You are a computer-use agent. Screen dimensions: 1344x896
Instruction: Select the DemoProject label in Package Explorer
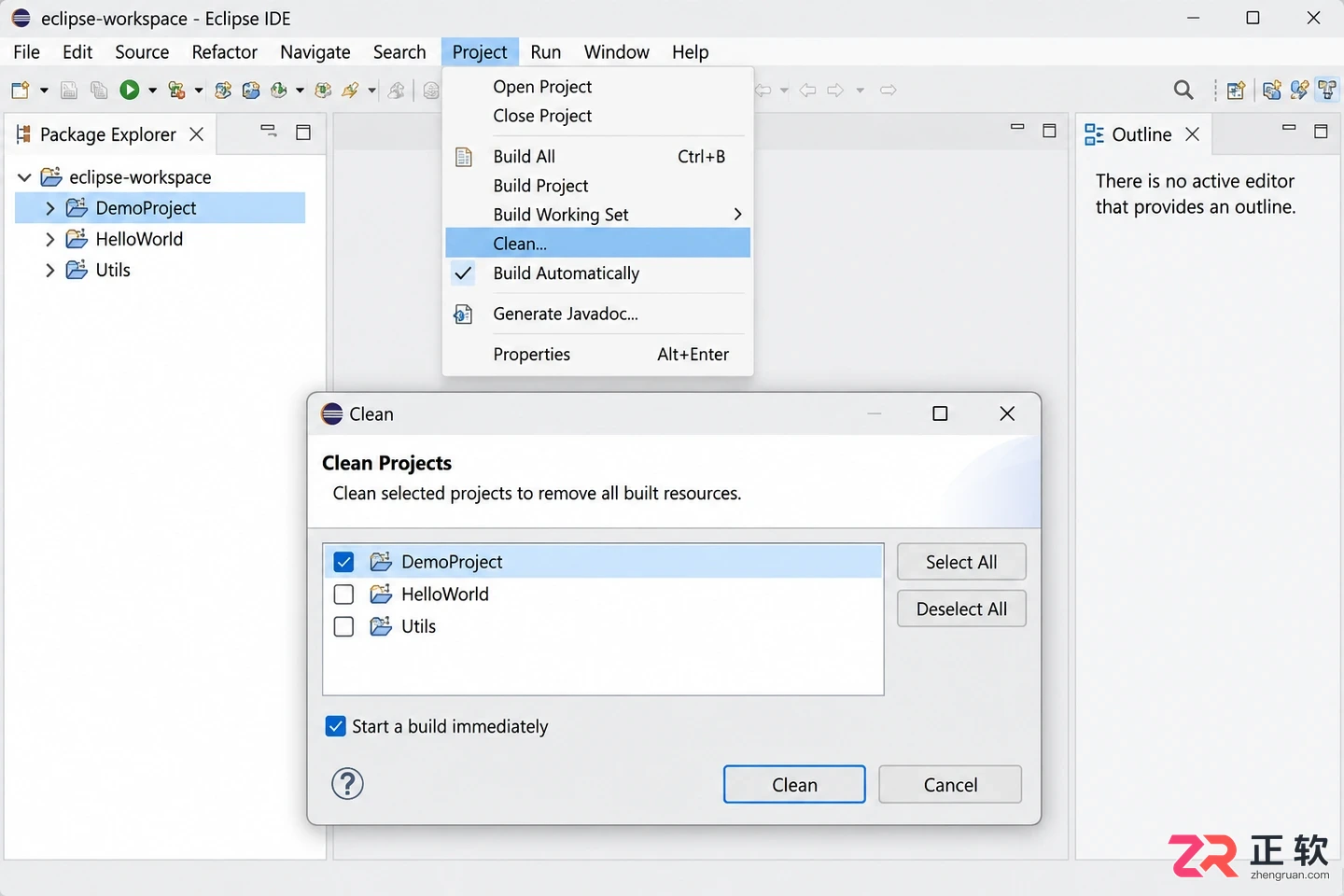[x=146, y=208]
